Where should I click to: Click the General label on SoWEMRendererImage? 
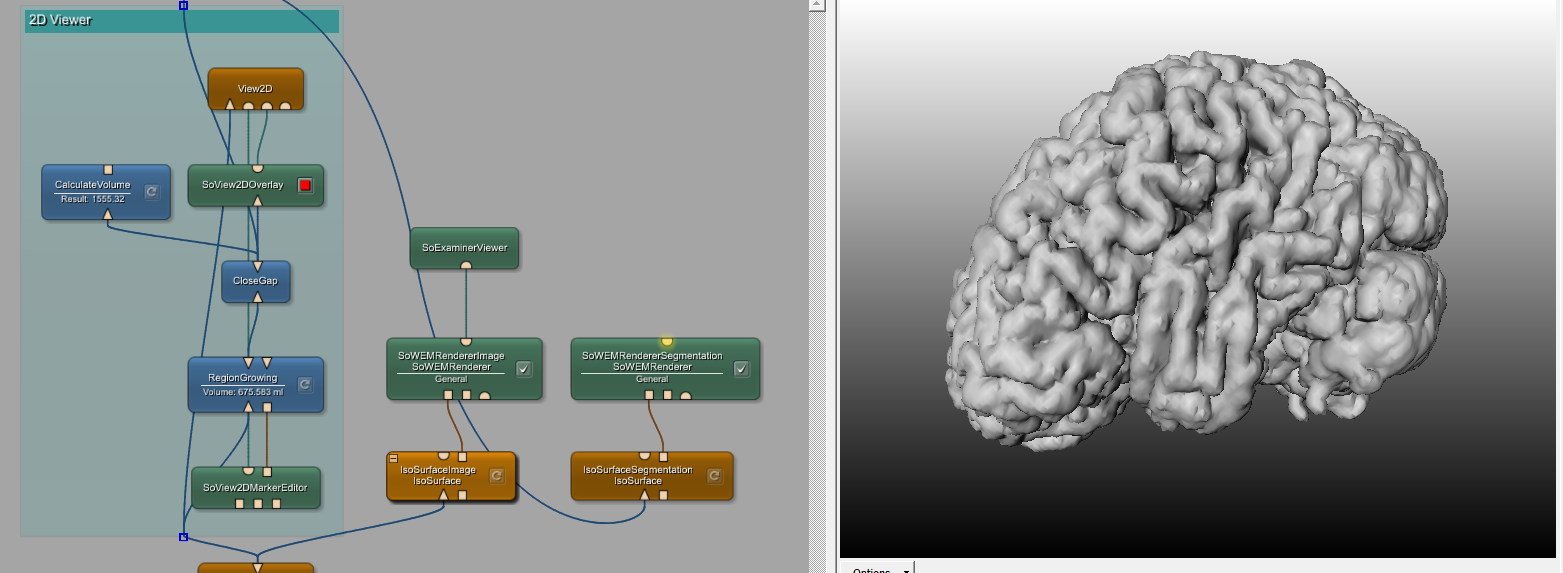(450, 379)
